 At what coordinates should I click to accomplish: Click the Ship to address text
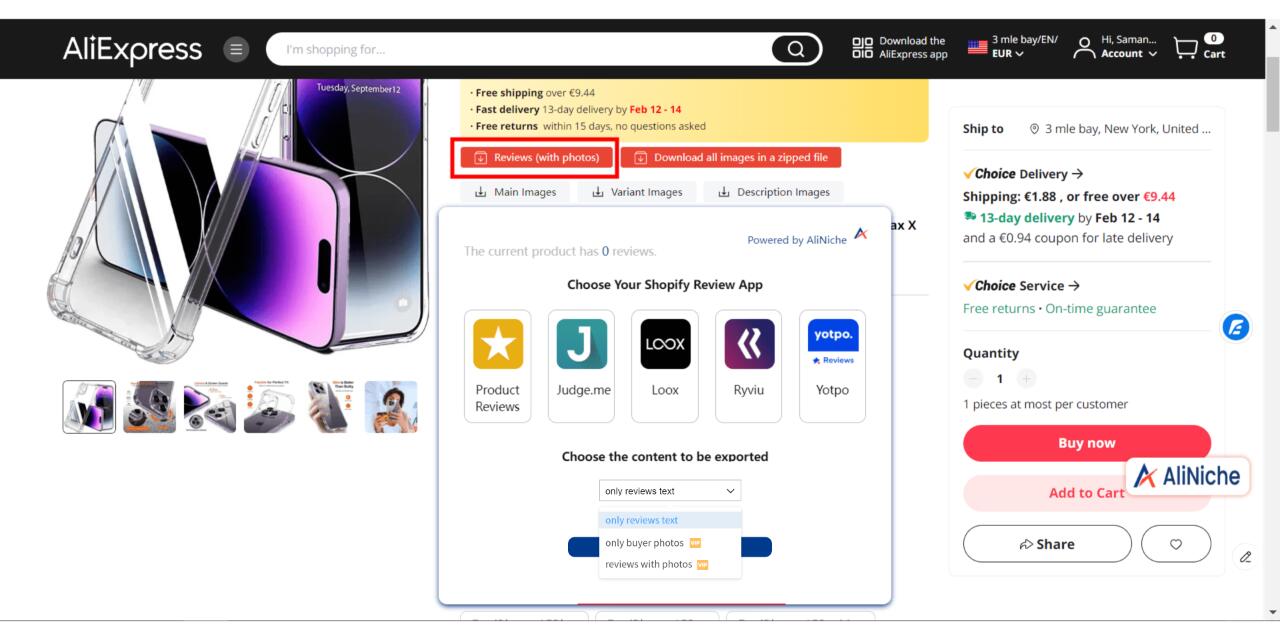[1128, 129]
